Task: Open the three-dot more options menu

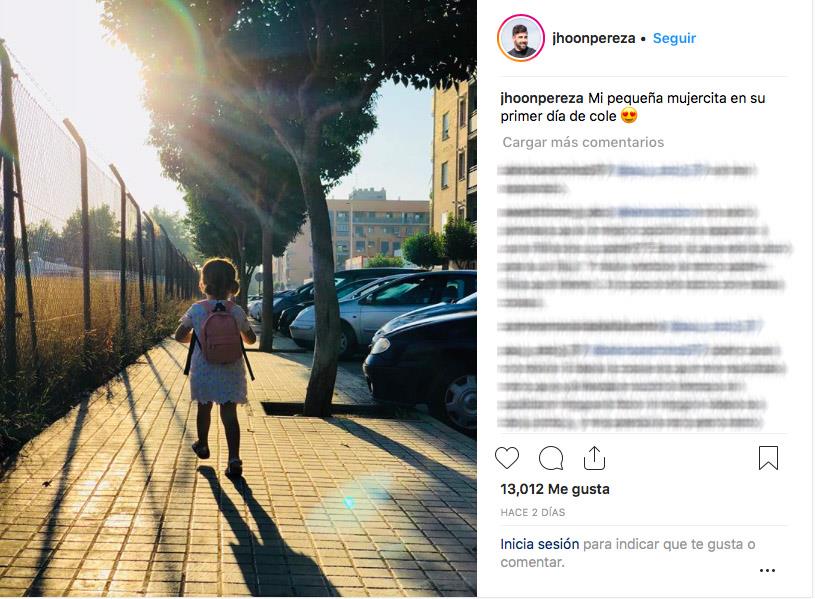Action: [767, 570]
